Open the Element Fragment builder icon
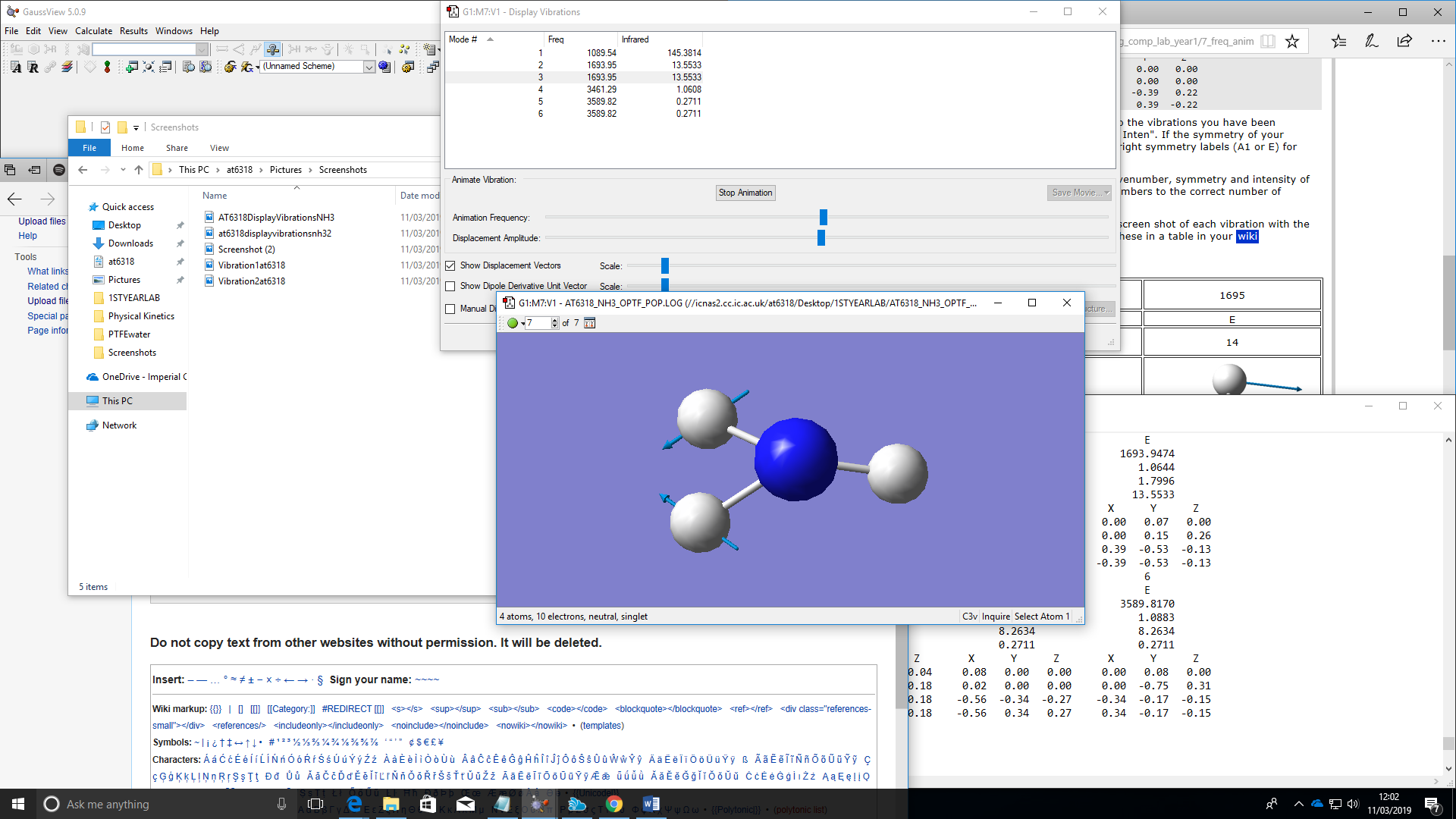 (x=16, y=49)
